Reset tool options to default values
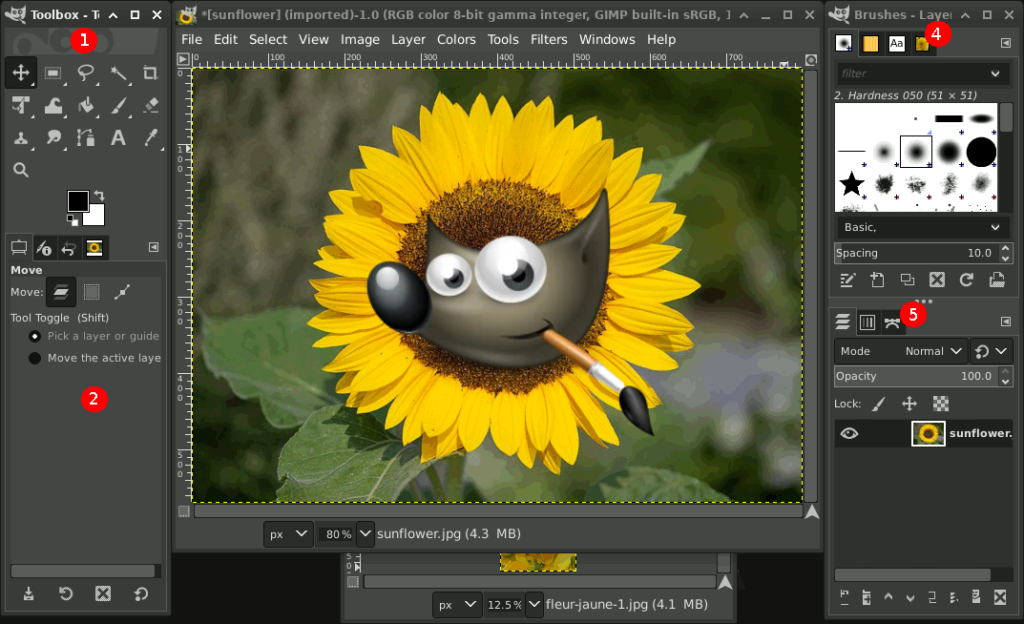Image resolution: width=1024 pixels, height=624 pixels. point(141,593)
